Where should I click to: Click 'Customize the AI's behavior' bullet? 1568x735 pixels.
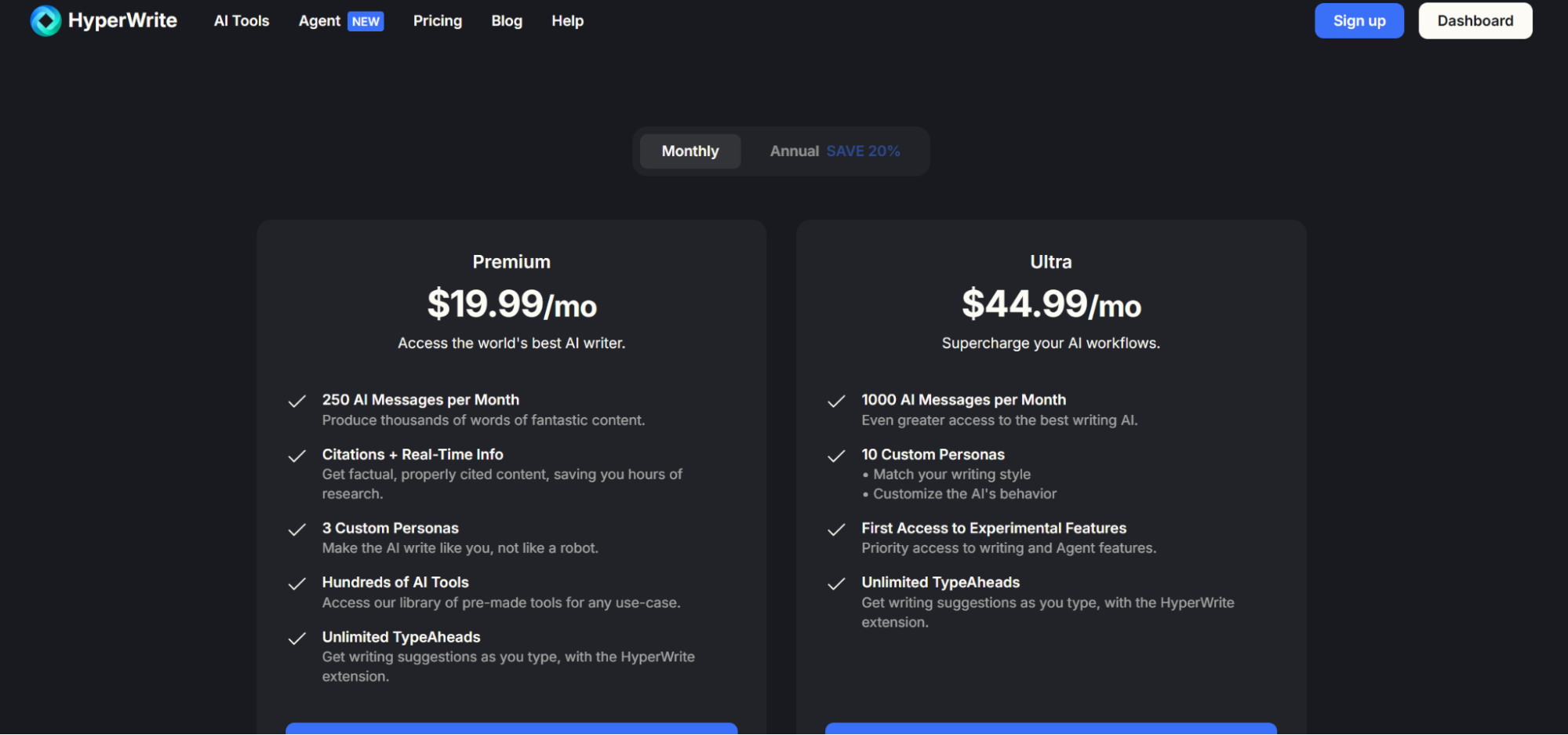click(965, 494)
